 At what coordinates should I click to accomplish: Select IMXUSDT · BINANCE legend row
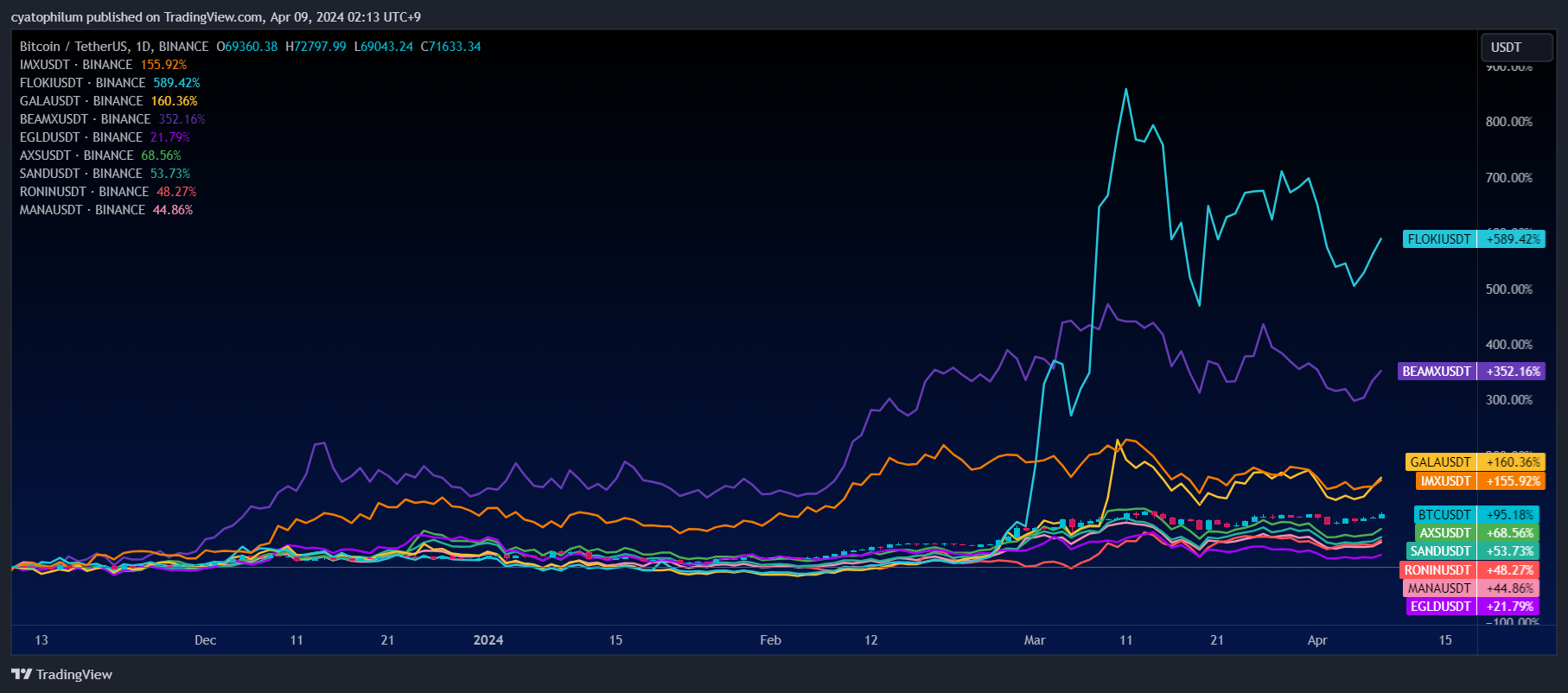click(103, 65)
